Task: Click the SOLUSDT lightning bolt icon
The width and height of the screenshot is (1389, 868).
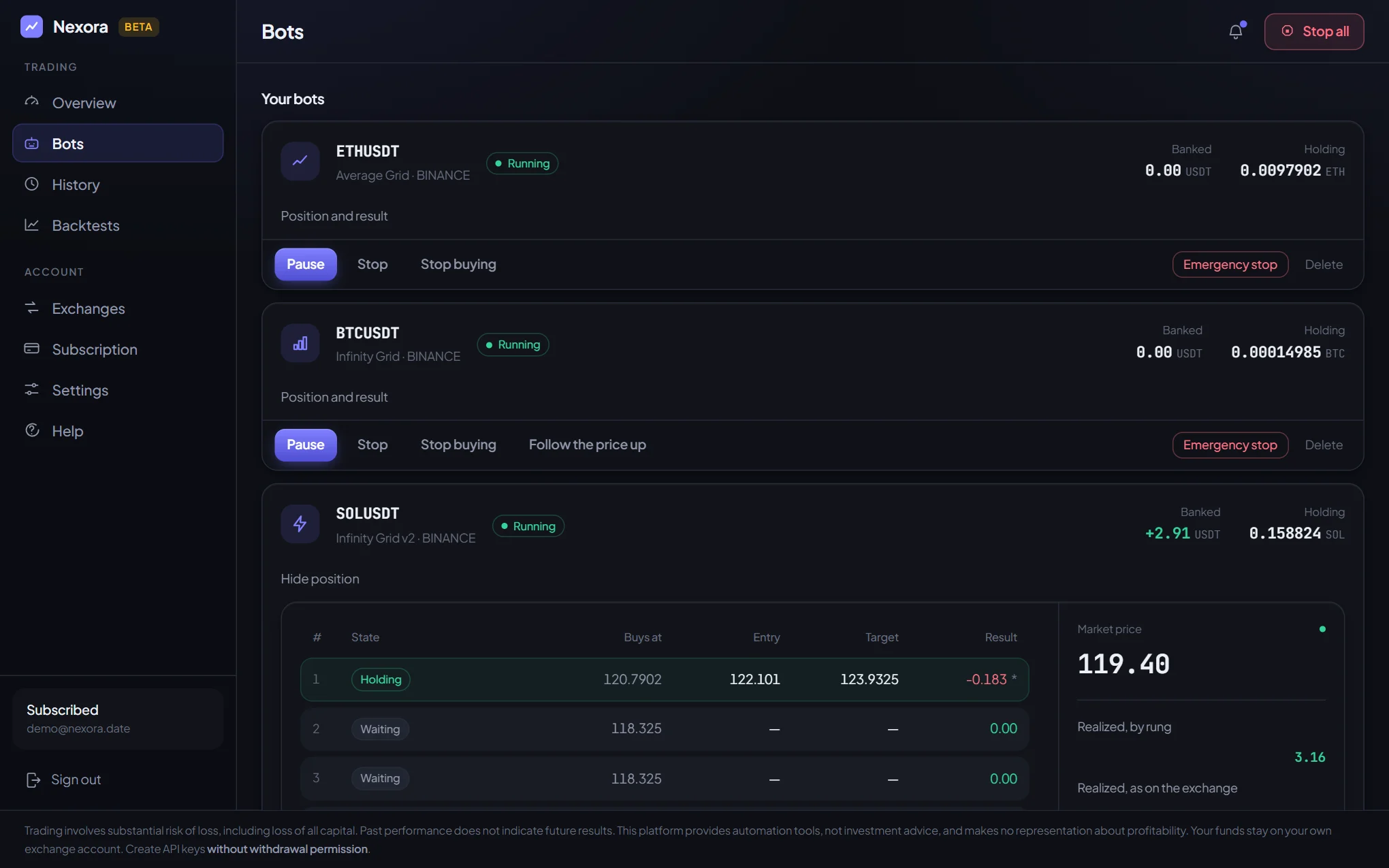Action: coord(300,524)
